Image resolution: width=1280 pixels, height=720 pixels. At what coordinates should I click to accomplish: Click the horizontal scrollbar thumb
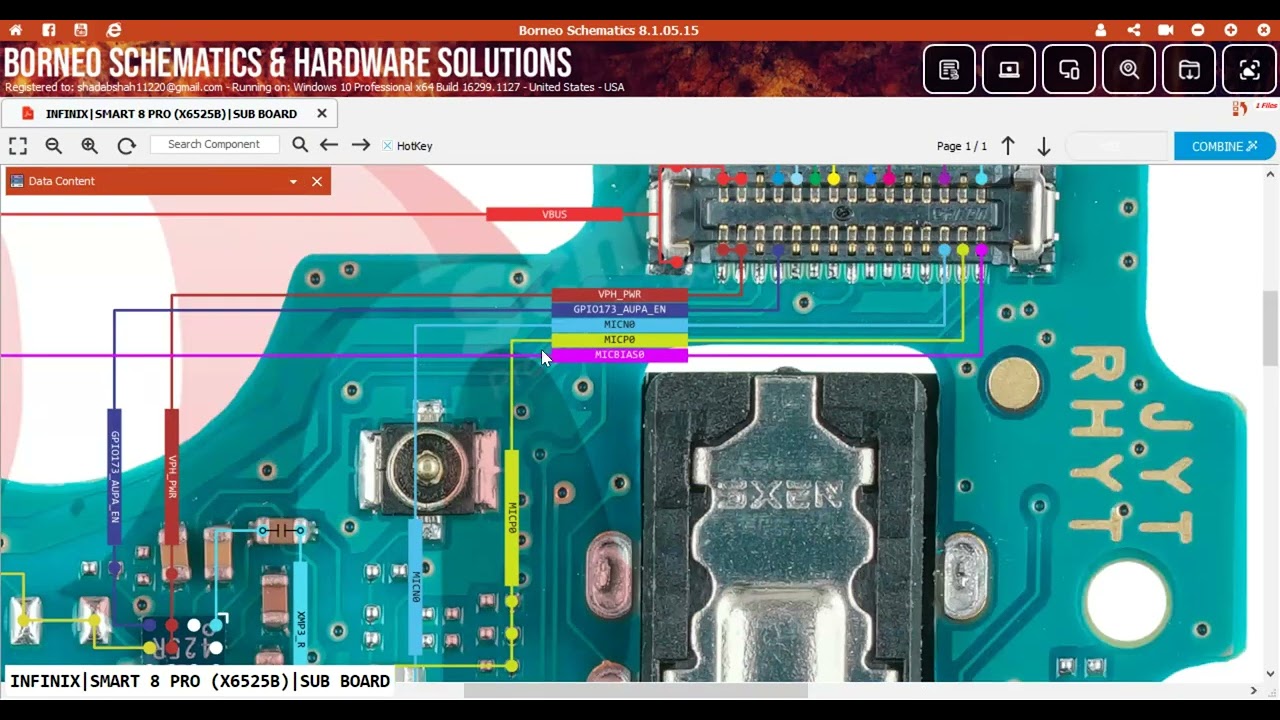click(x=635, y=691)
